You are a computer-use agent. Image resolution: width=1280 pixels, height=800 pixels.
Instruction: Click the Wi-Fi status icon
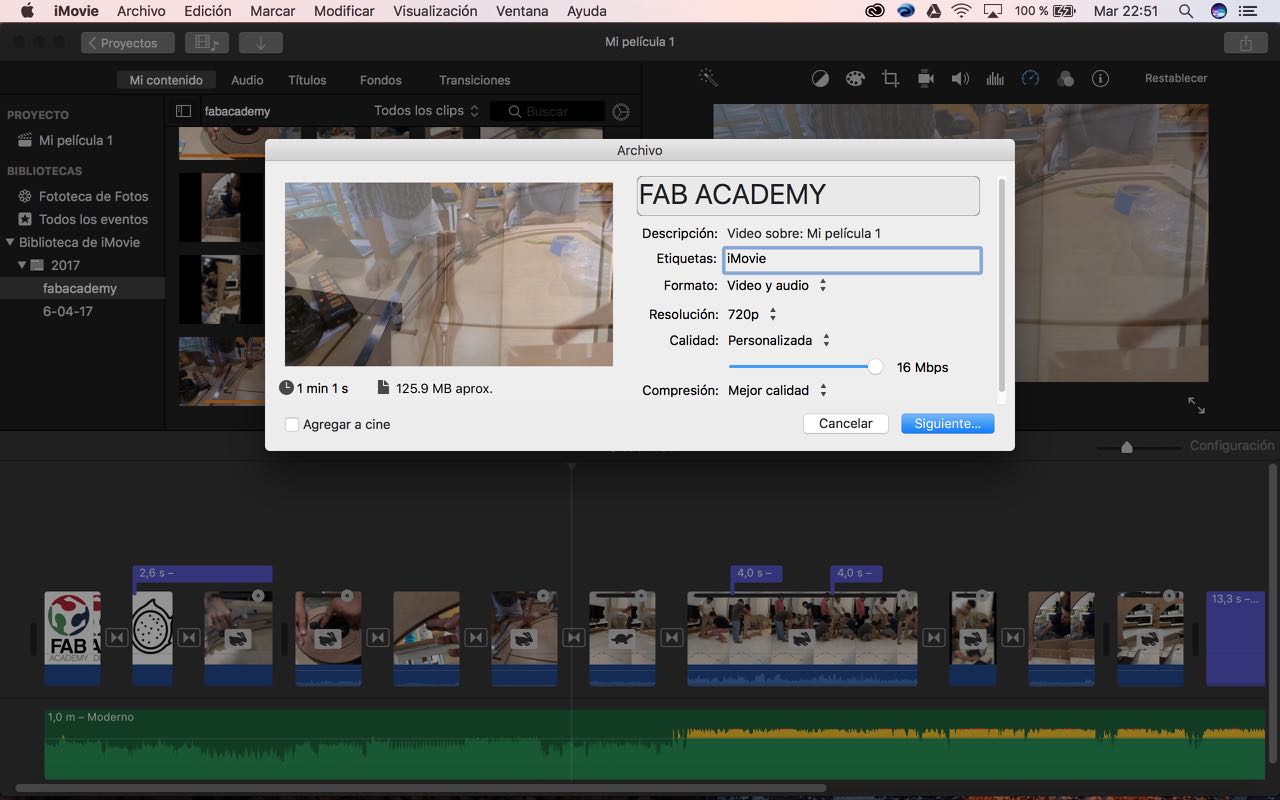(x=961, y=11)
